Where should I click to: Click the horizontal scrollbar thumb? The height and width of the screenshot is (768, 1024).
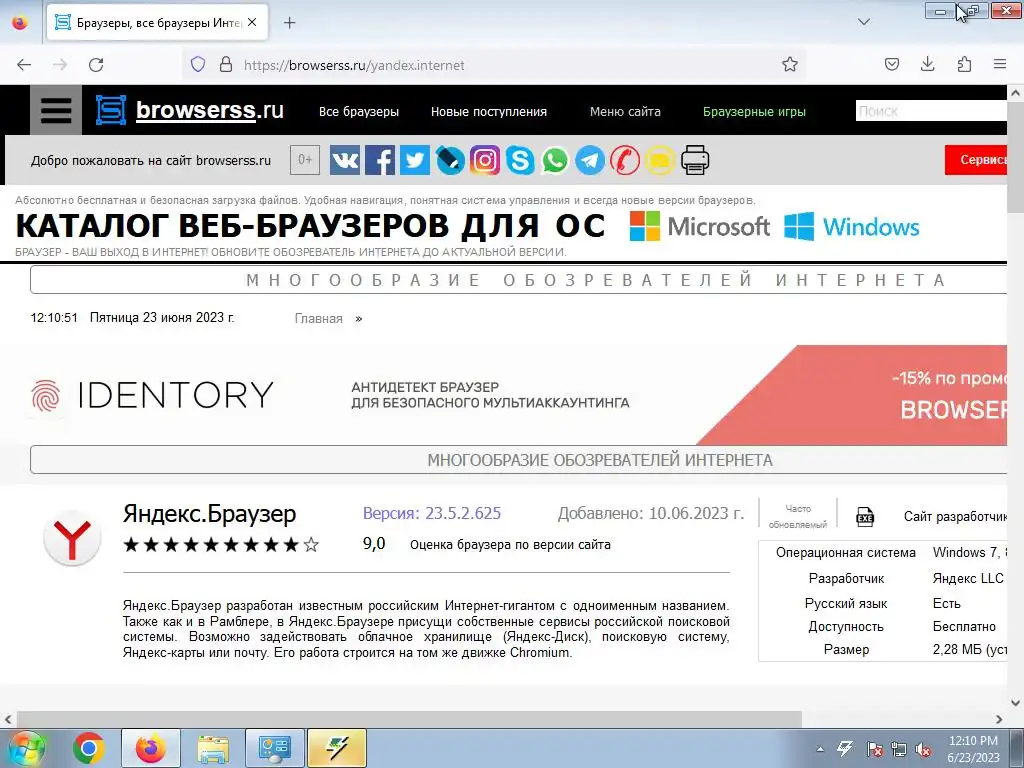pos(409,719)
